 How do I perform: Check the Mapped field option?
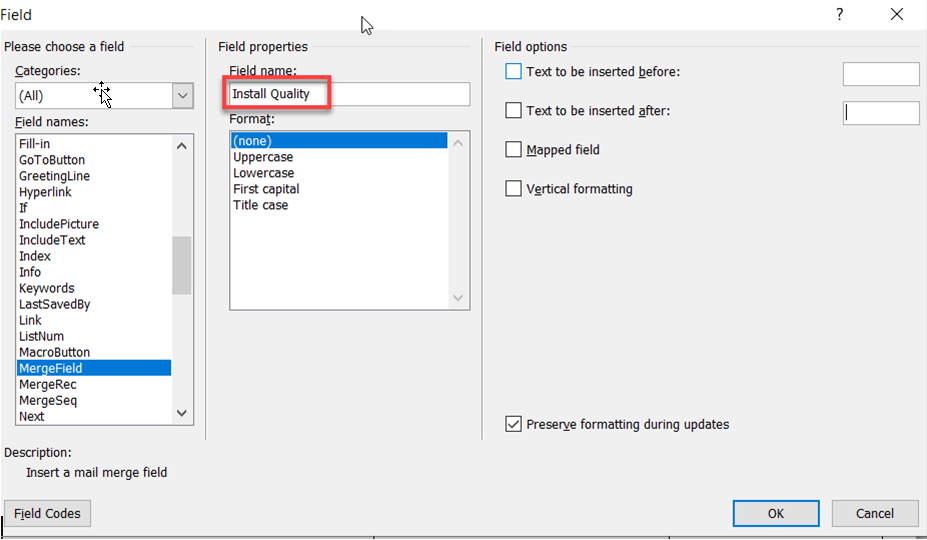tap(514, 150)
